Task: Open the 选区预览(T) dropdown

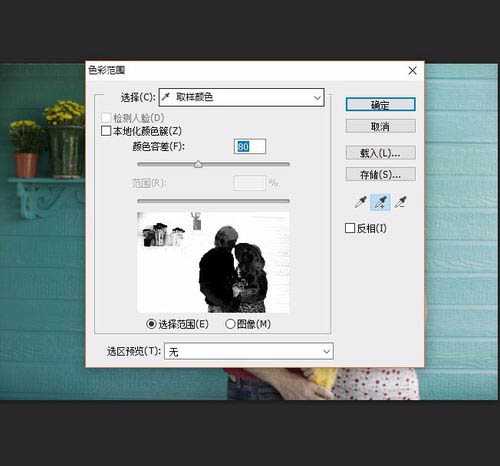Action: (249, 351)
